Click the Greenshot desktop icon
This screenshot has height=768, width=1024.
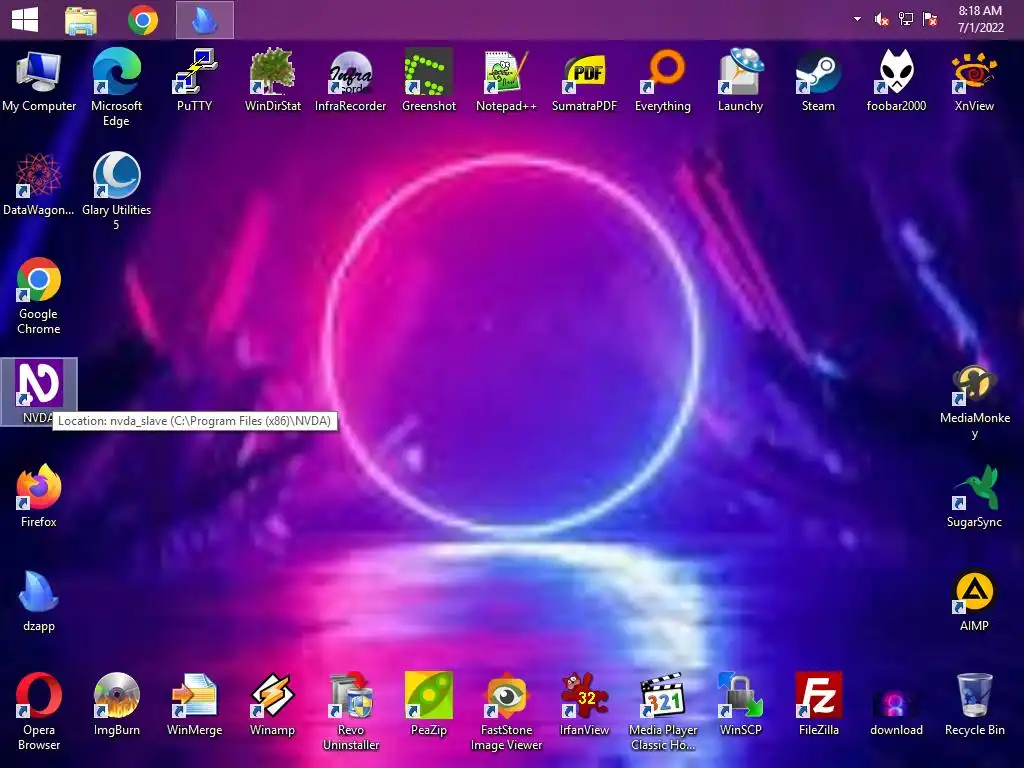(428, 80)
